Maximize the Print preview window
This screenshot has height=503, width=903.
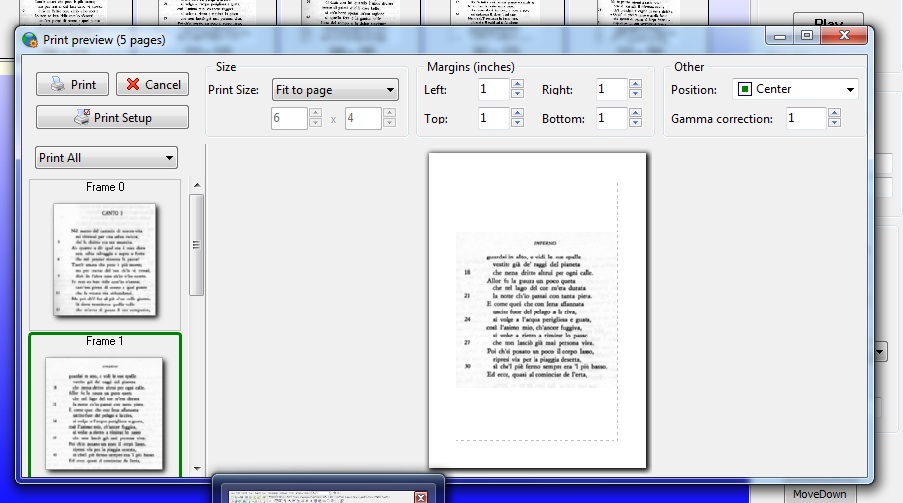807,36
